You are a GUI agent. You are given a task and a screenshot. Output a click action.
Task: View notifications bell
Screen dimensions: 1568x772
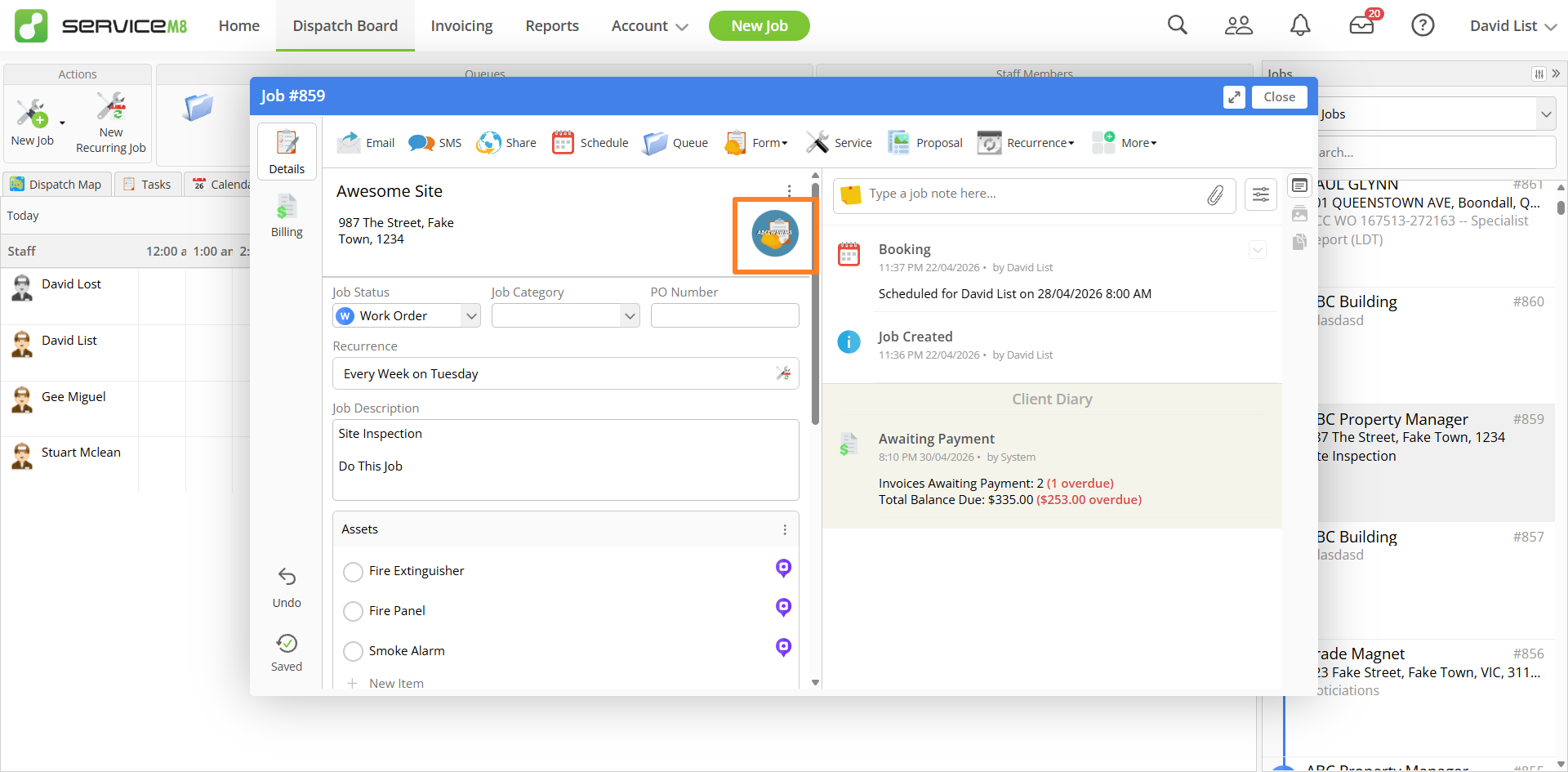coord(1300,25)
